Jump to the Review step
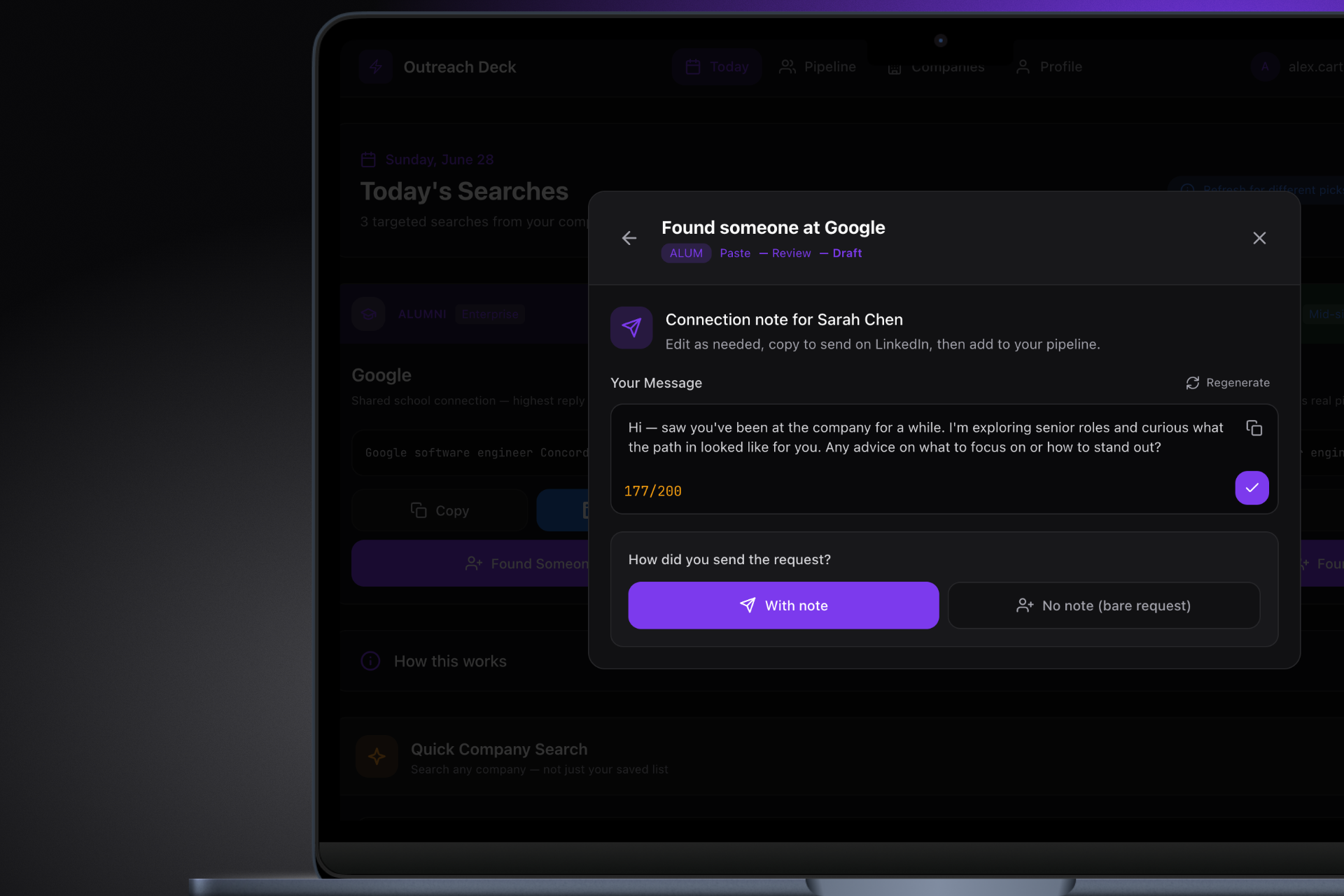1344x896 pixels. click(791, 253)
